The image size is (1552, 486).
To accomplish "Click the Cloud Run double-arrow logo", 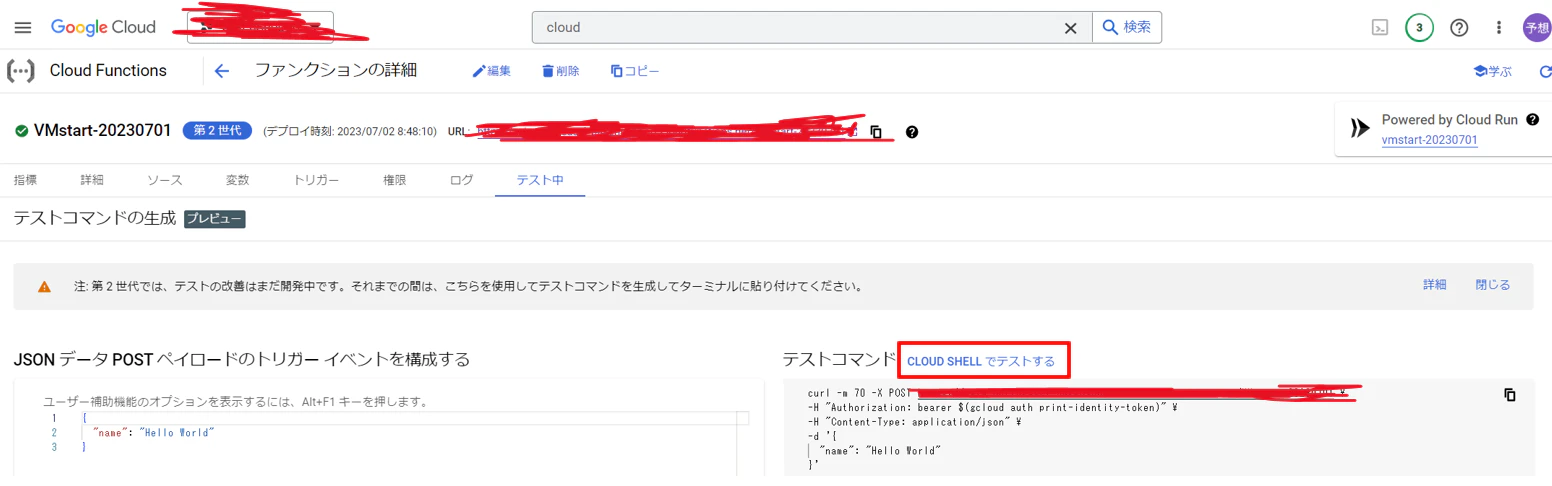I will point(1359,128).
